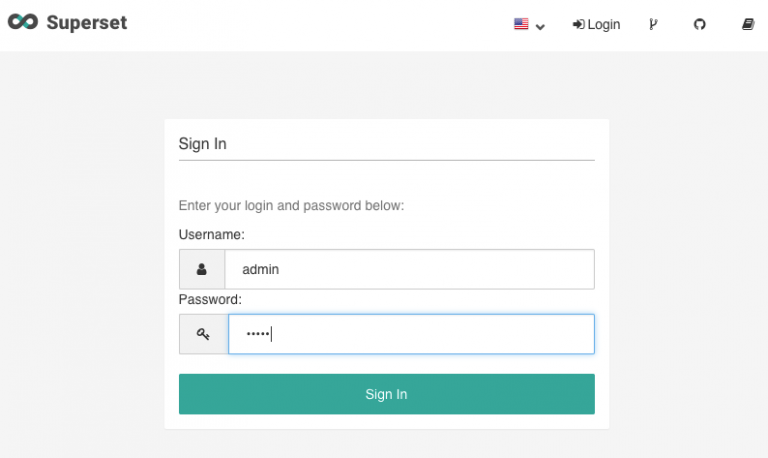This screenshot has height=458, width=768.
Task: Click the "Sign In" panel heading
Action: [203, 144]
